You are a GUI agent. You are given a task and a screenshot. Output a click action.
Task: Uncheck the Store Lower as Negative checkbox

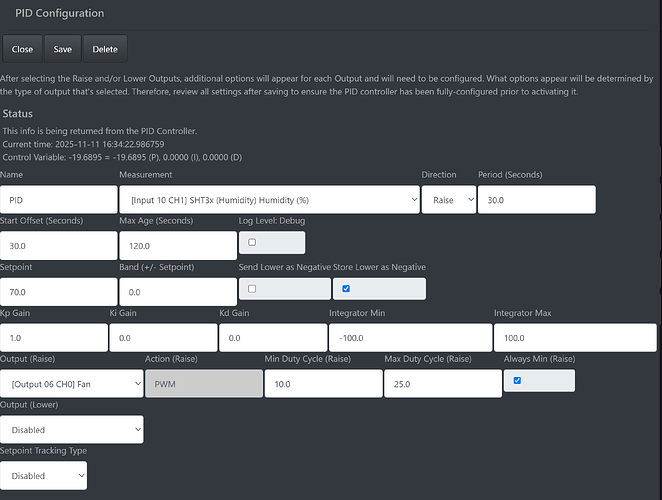[346, 289]
